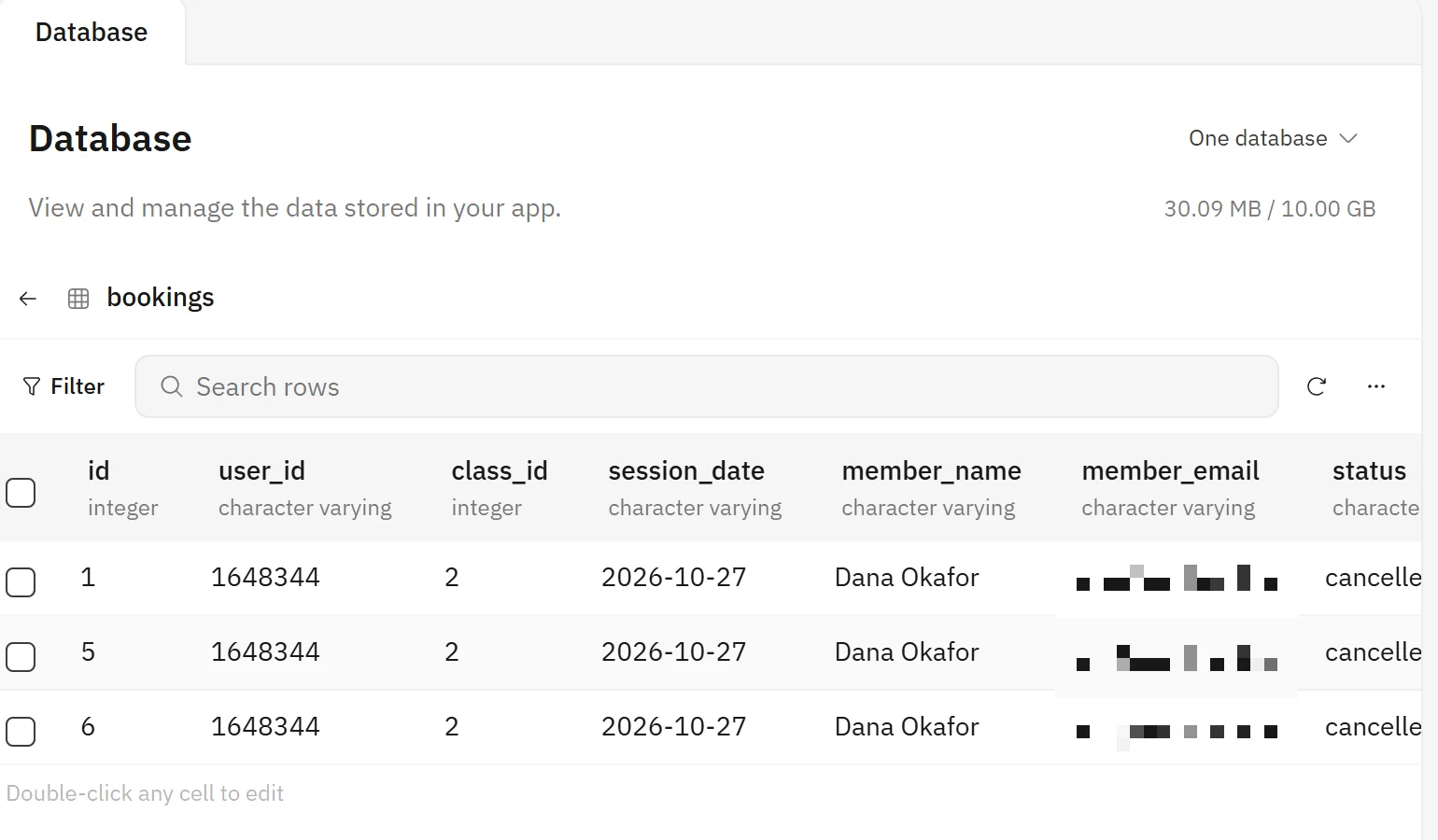Switch to the Database tab
This screenshot has width=1438, height=840.
tap(92, 33)
